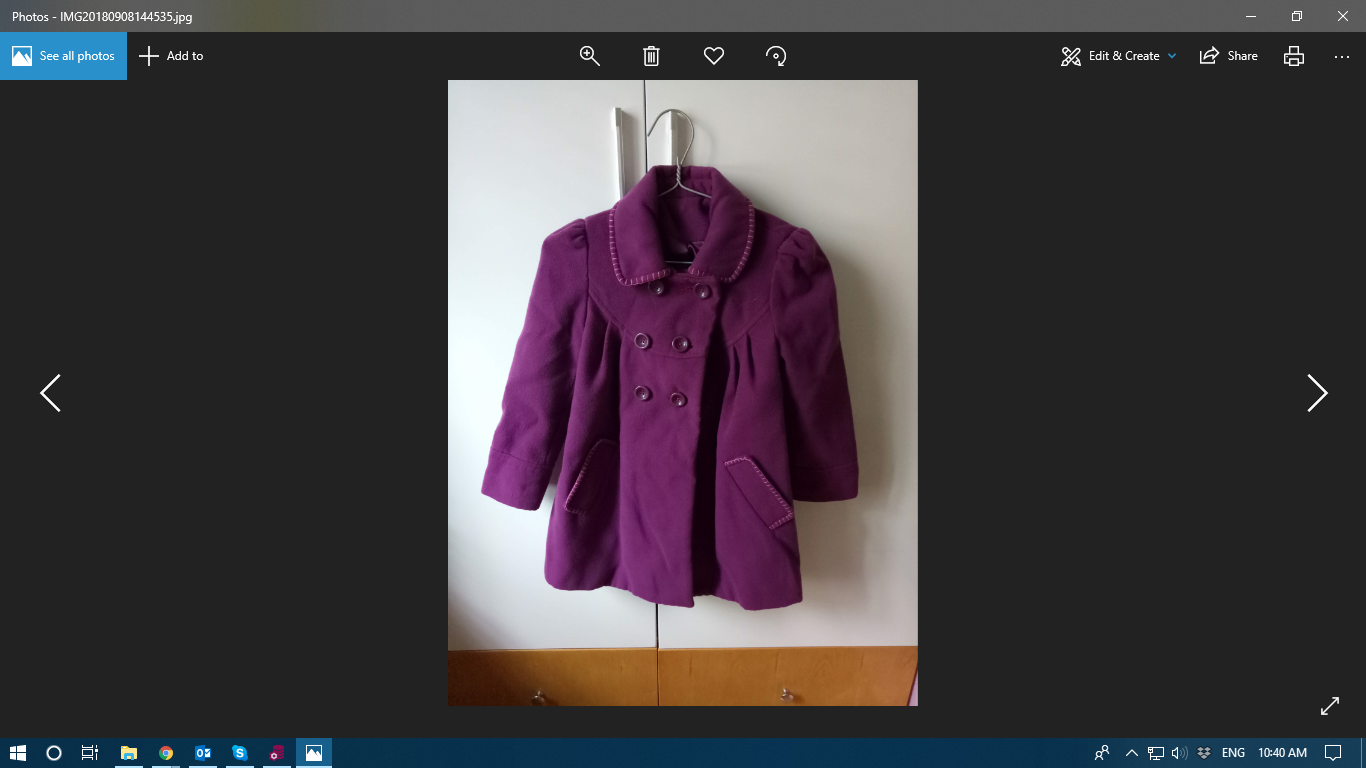Enter fullscreen with diagonal arrows icon
The image size is (1366, 768).
point(1329,706)
